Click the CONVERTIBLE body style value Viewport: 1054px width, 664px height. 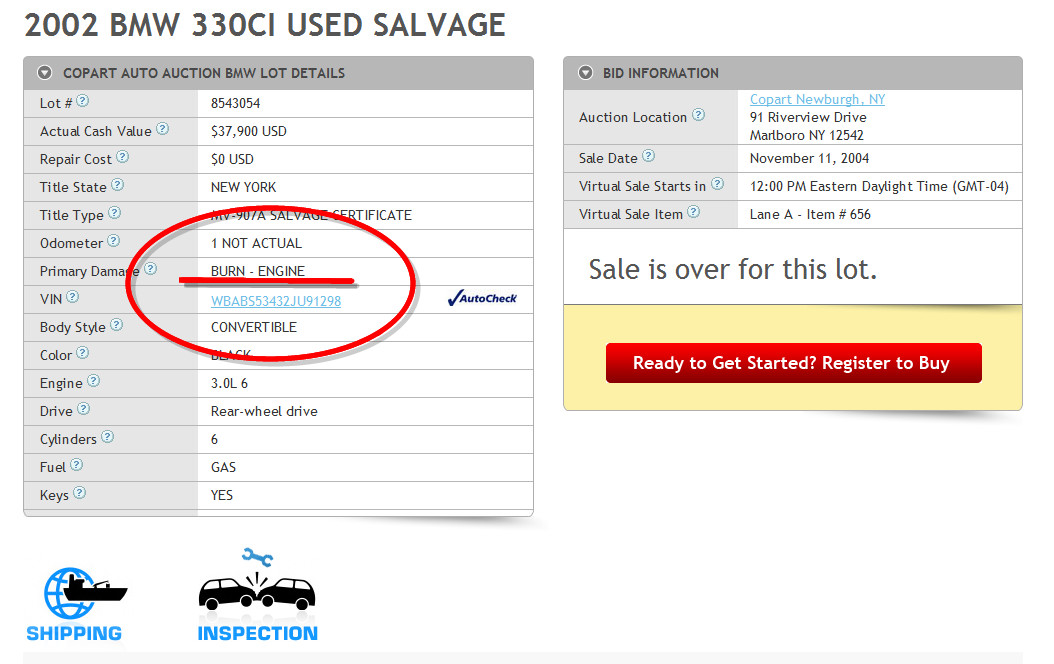(x=253, y=327)
